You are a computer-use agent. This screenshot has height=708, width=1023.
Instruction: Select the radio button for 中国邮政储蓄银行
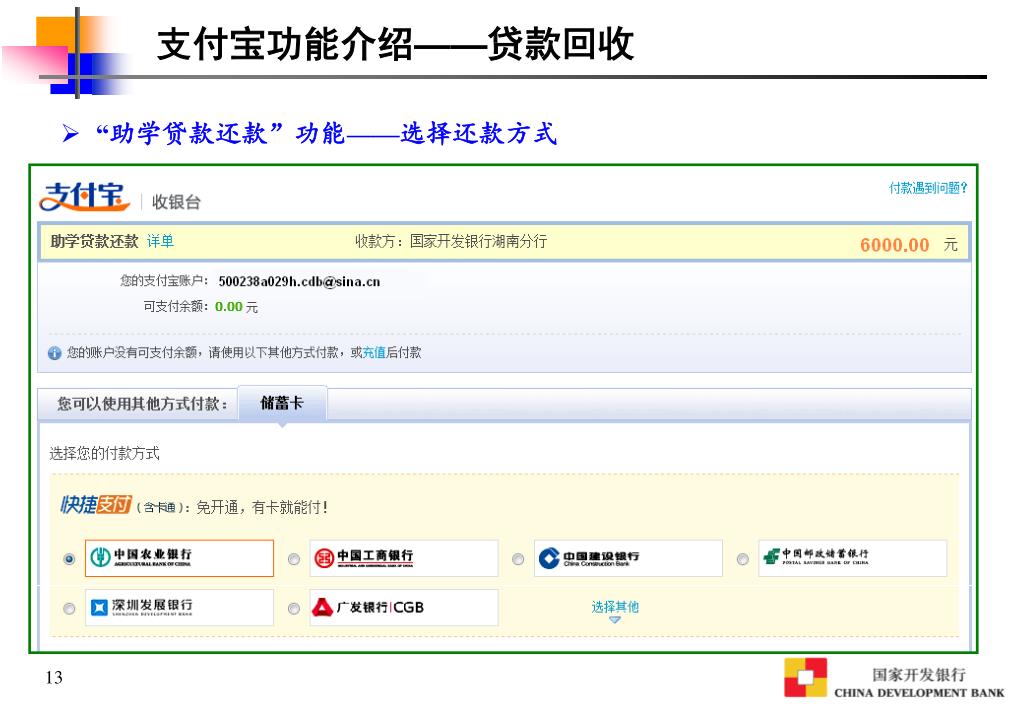(742, 559)
